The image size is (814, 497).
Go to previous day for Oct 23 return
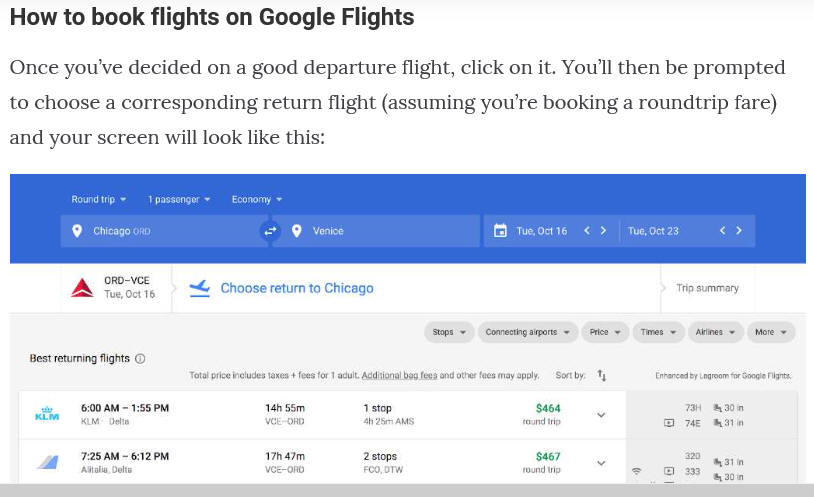click(722, 231)
